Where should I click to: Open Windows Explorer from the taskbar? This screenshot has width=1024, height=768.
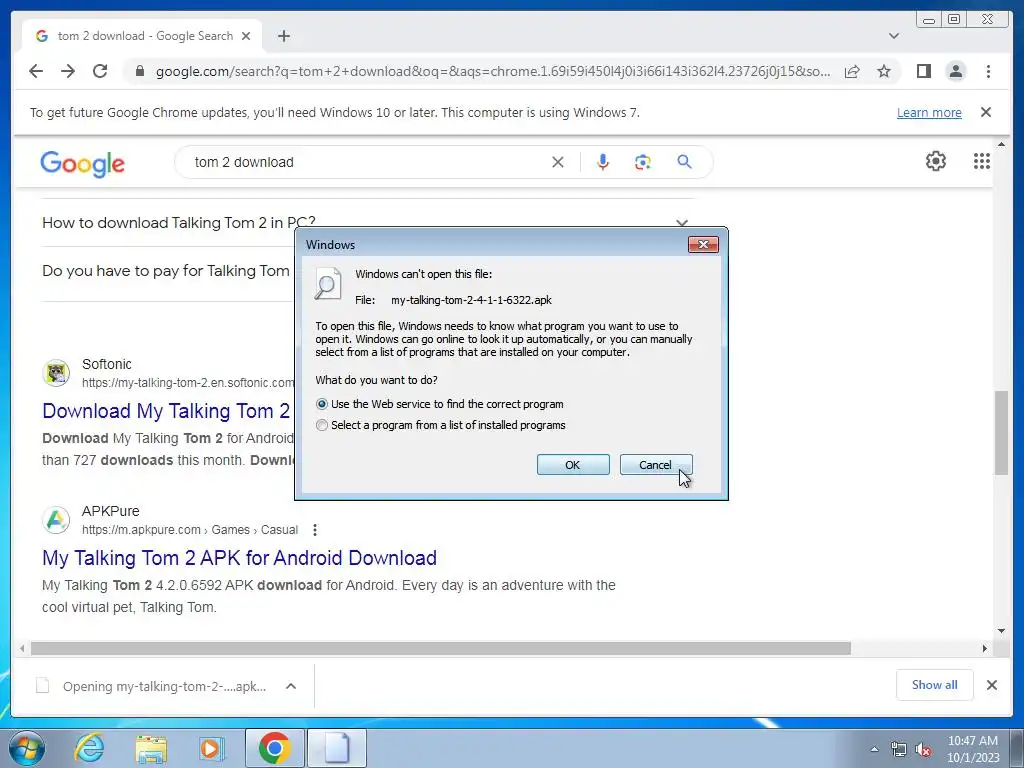(151, 748)
